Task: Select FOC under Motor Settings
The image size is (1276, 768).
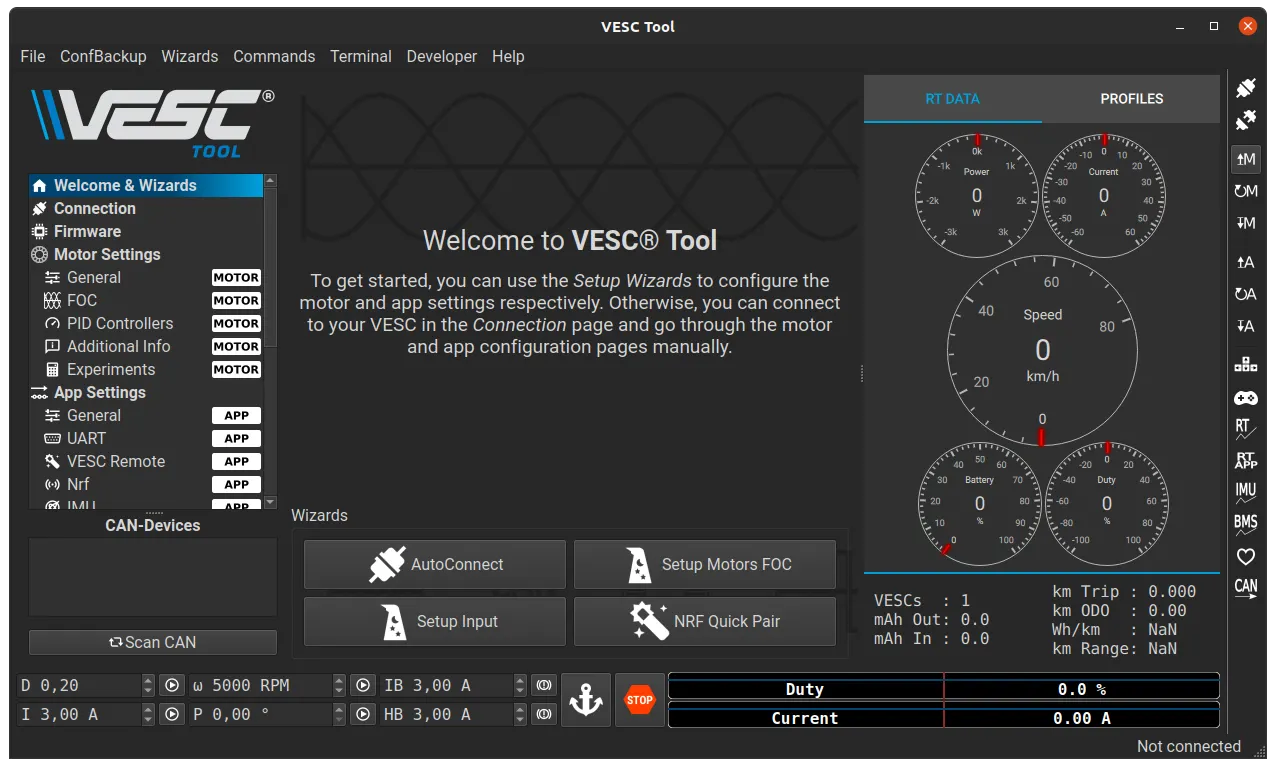Action: [x=146, y=300]
